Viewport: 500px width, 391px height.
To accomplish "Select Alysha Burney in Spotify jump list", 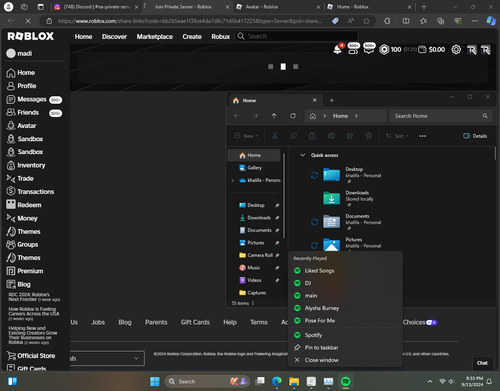I will (x=345, y=308).
